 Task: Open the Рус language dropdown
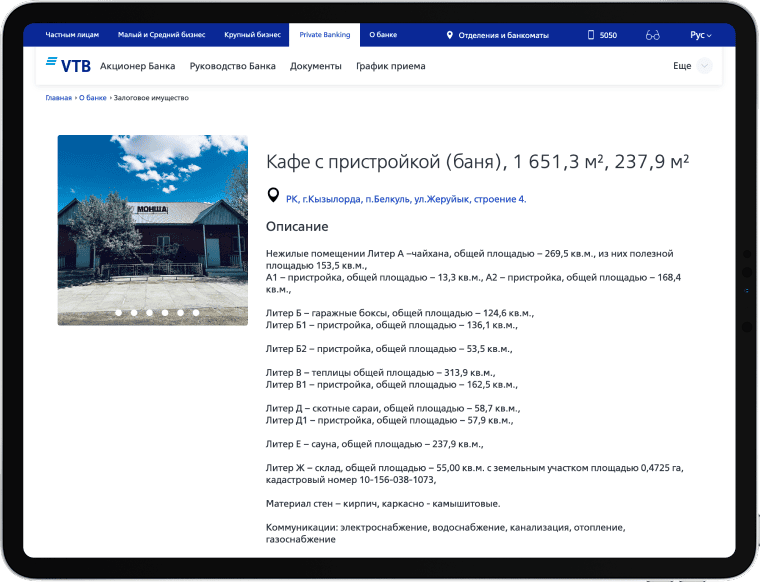pyautogui.click(x=700, y=35)
